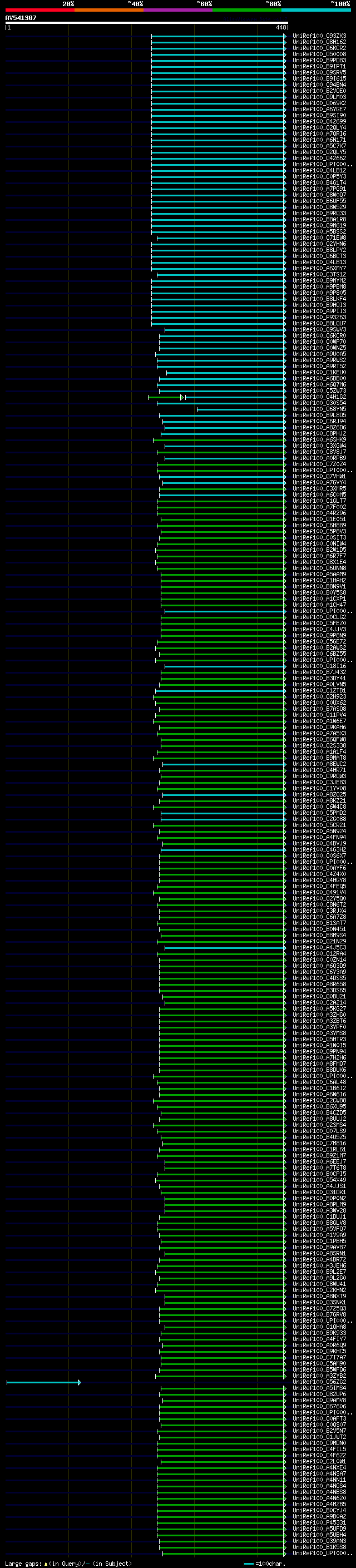Open hit UniRef100_C7Z0Z4
The height and width of the screenshot is (1568, 356).
319,464
